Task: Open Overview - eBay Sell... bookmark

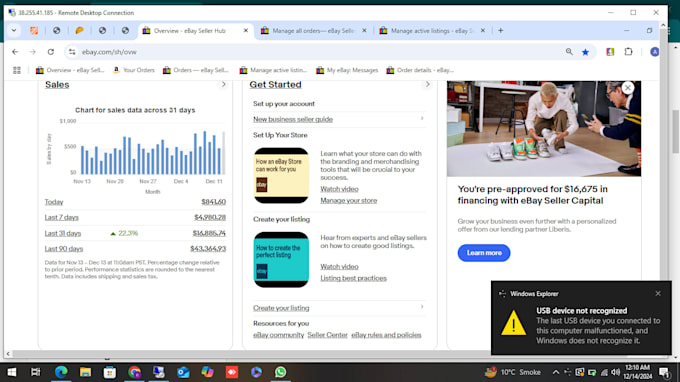Action: click(70, 70)
